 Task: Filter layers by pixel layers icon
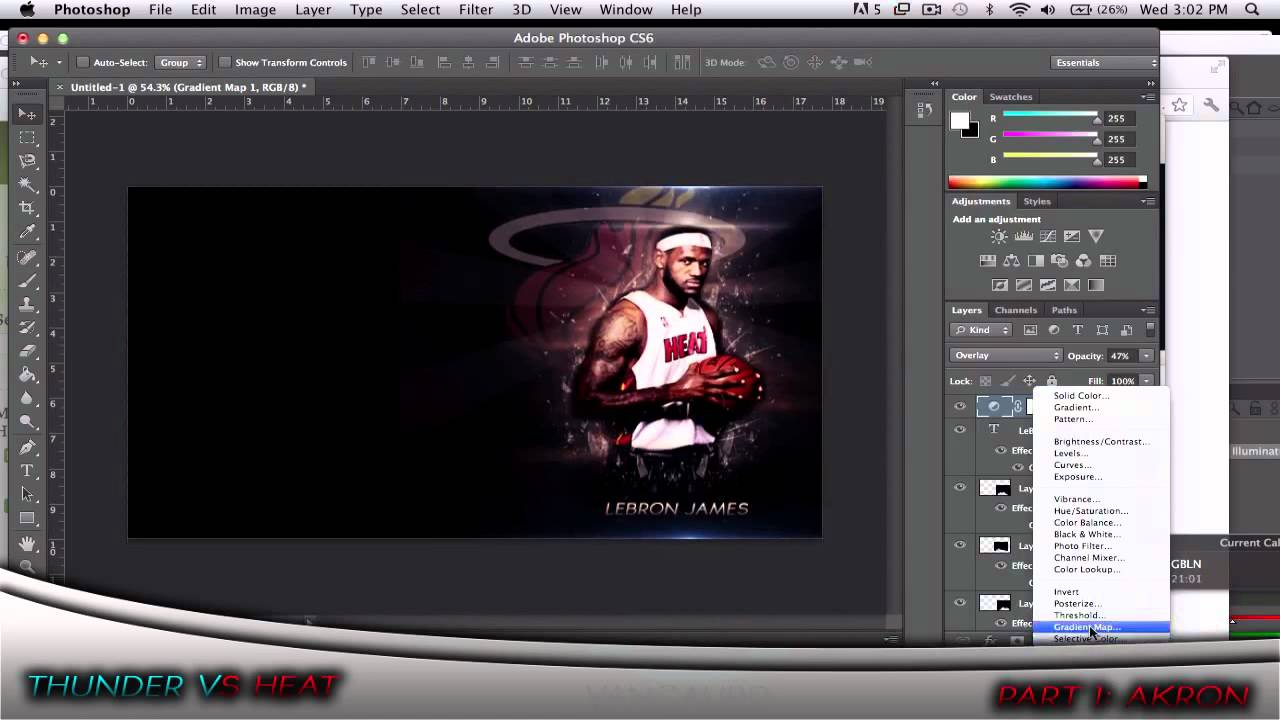pyautogui.click(x=1030, y=330)
